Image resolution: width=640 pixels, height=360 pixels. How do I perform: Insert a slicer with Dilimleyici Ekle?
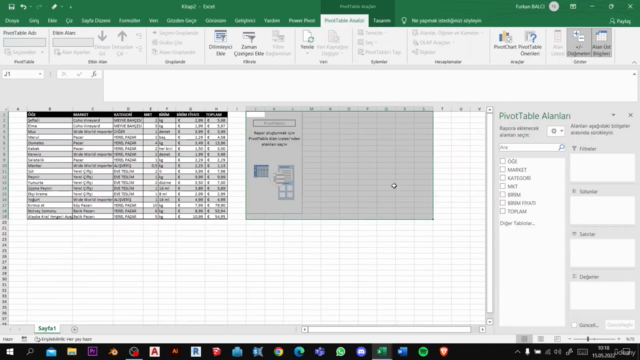coord(220,43)
